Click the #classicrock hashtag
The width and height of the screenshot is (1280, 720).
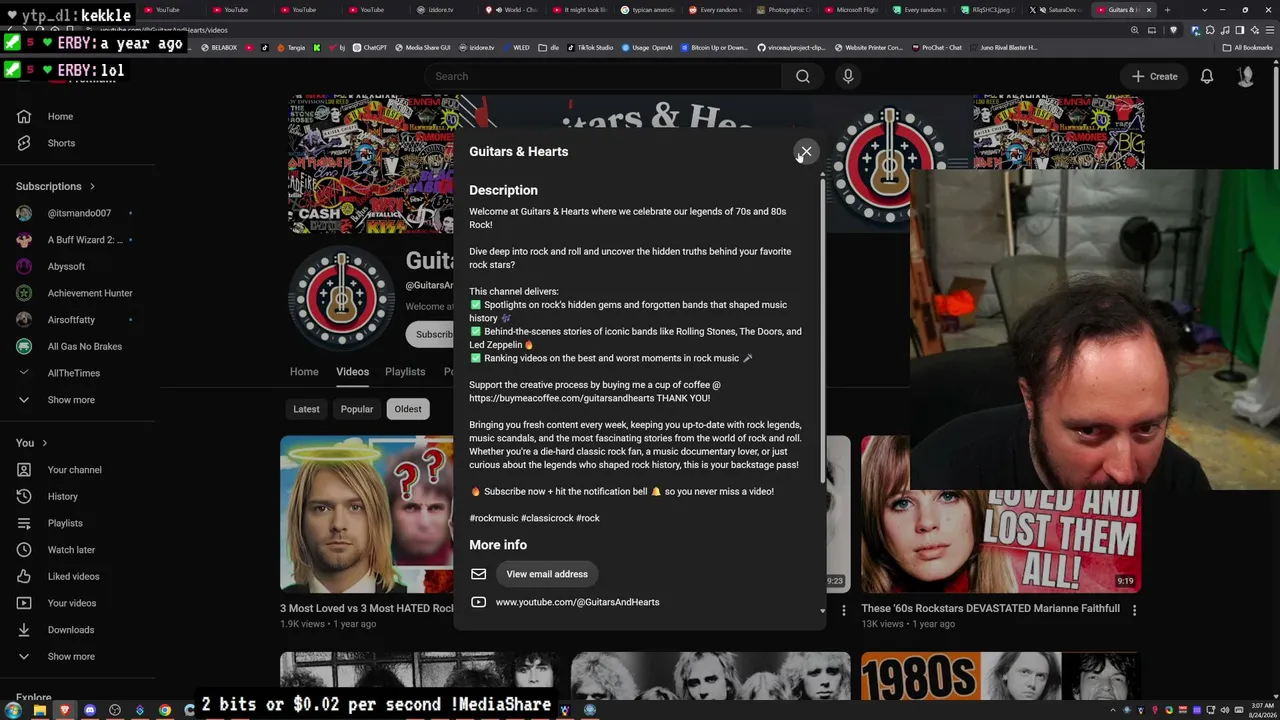point(547,518)
